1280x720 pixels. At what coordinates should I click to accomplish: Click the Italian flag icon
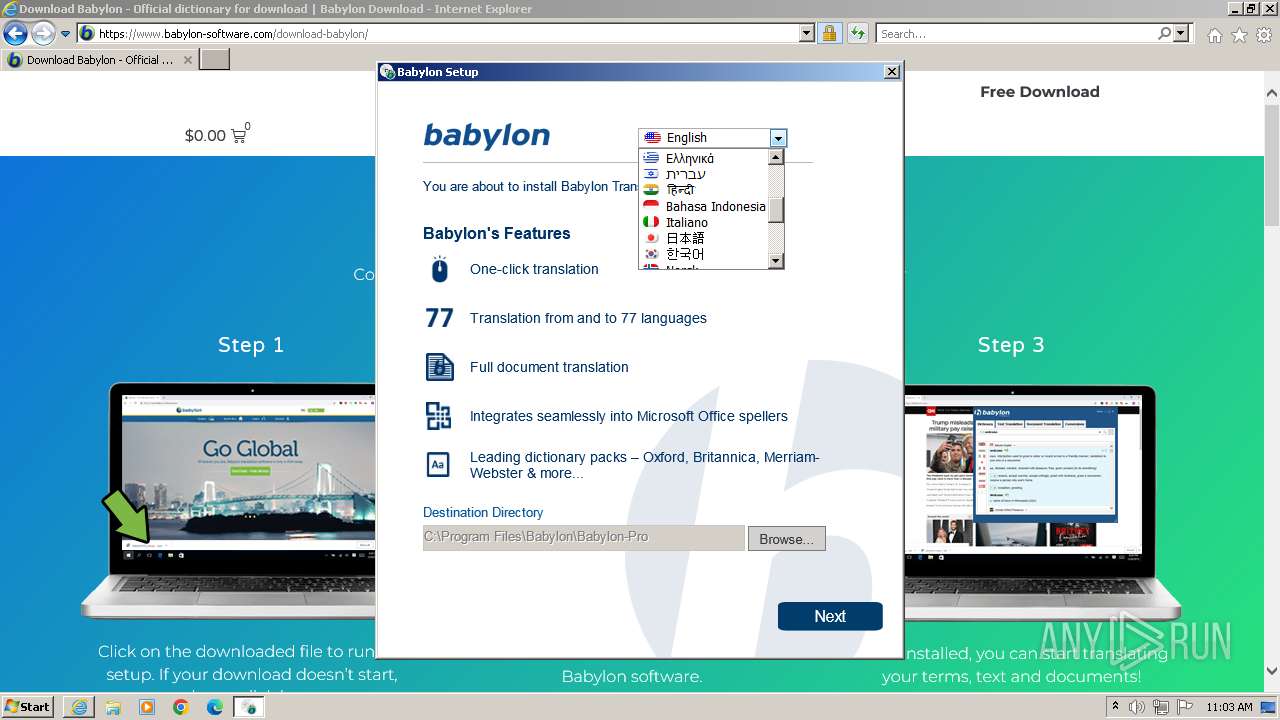click(x=651, y=222)
